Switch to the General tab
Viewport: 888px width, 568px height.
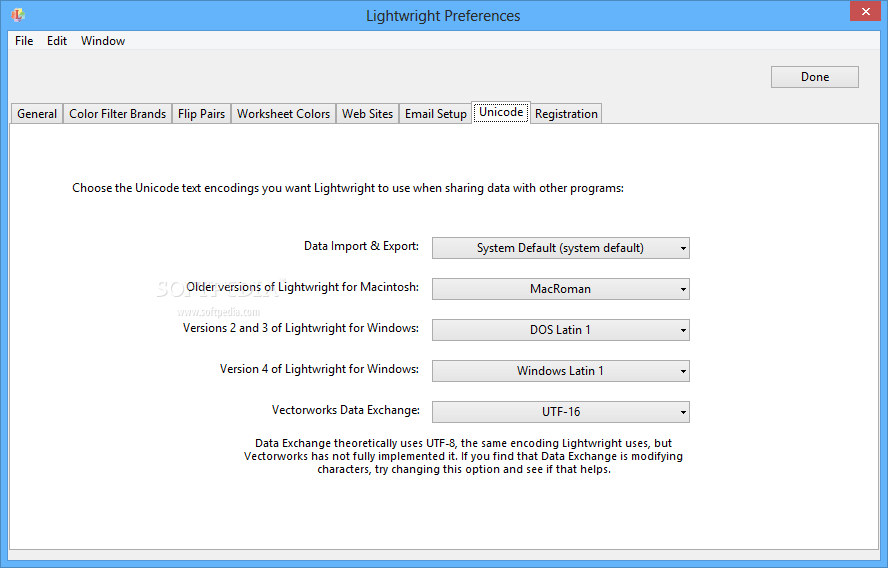click(37, 114)
